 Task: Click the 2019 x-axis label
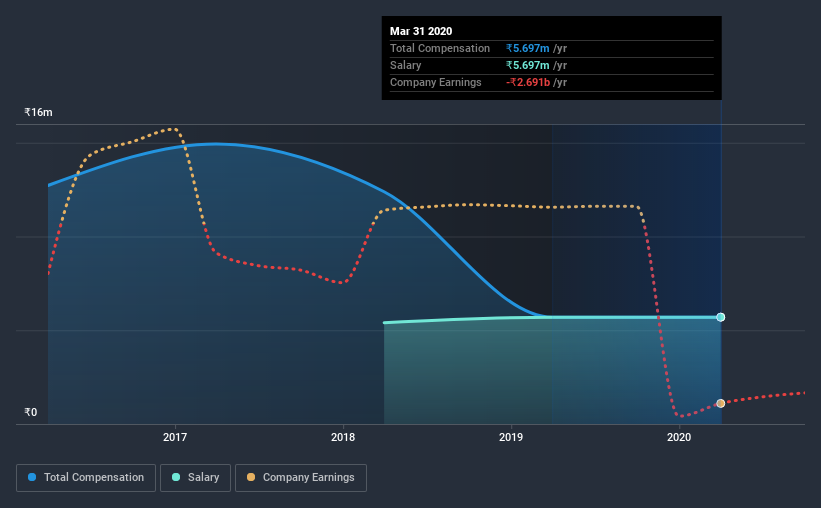pos(511,437)
